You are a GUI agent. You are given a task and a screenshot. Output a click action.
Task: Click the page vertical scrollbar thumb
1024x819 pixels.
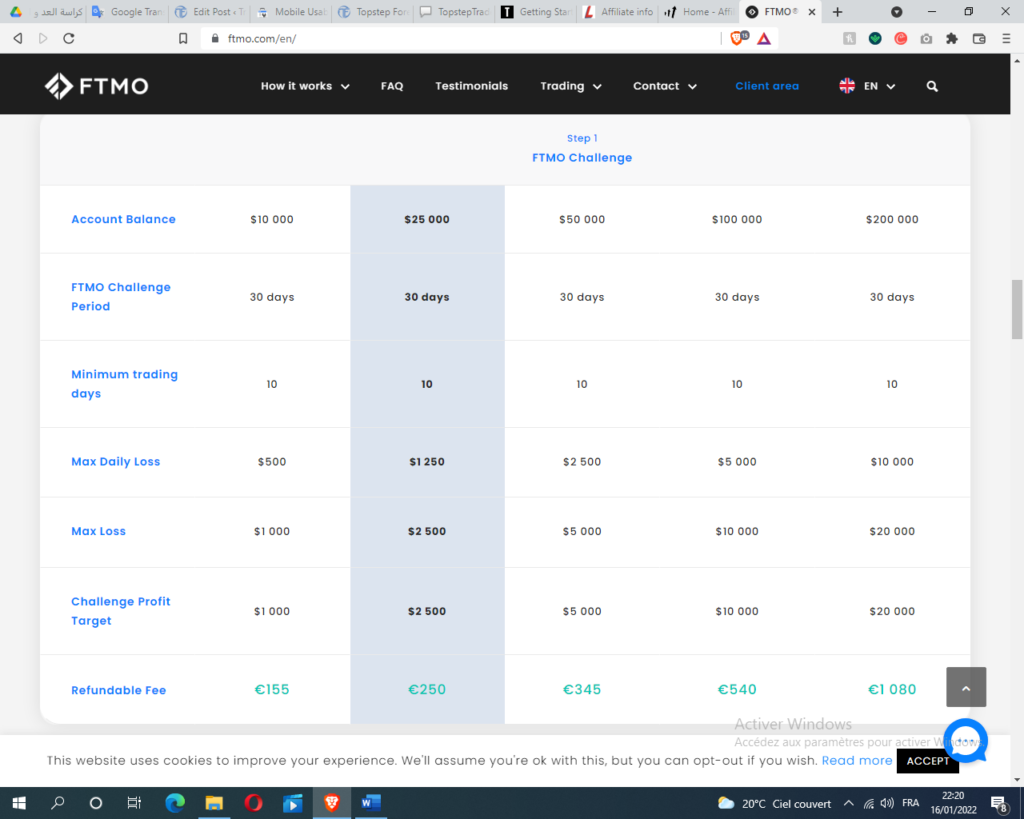[1017, 310]
